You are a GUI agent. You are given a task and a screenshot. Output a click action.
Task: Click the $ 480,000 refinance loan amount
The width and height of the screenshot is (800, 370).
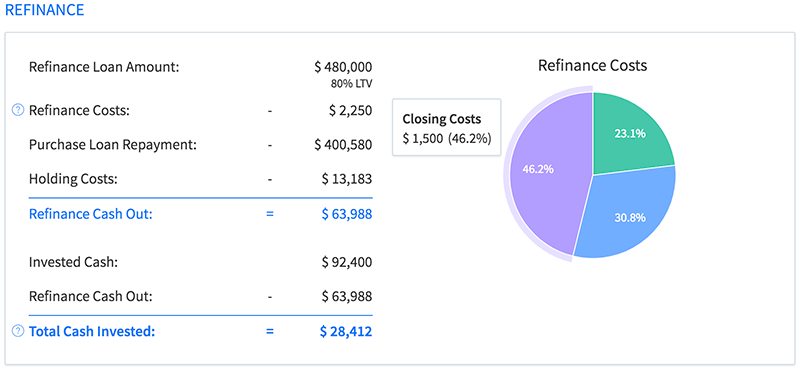click(343, 67)
